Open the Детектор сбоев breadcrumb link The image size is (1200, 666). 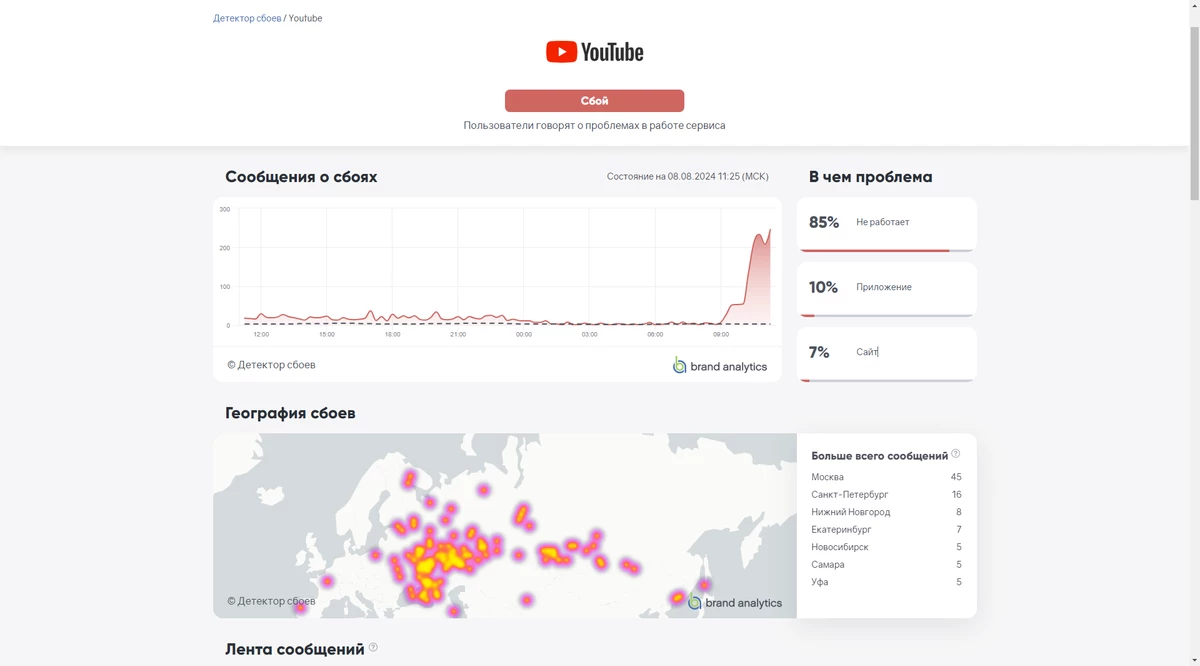coord(247,18)
